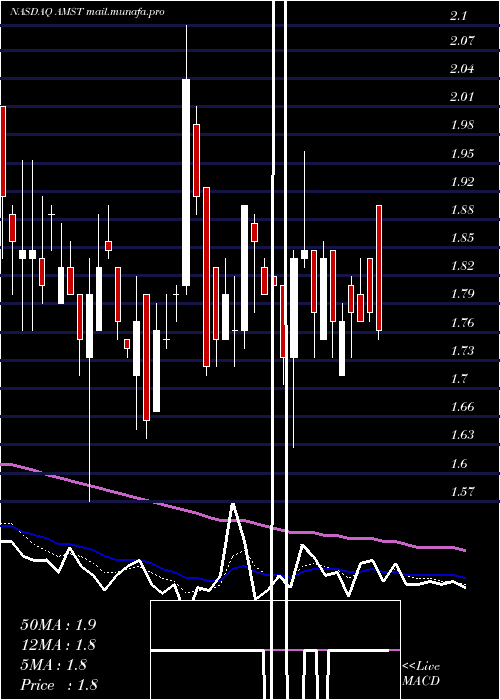This screenshot has width=500, height=700.
Task: Click the 1.6 price axis label
Action: (458, 464)
